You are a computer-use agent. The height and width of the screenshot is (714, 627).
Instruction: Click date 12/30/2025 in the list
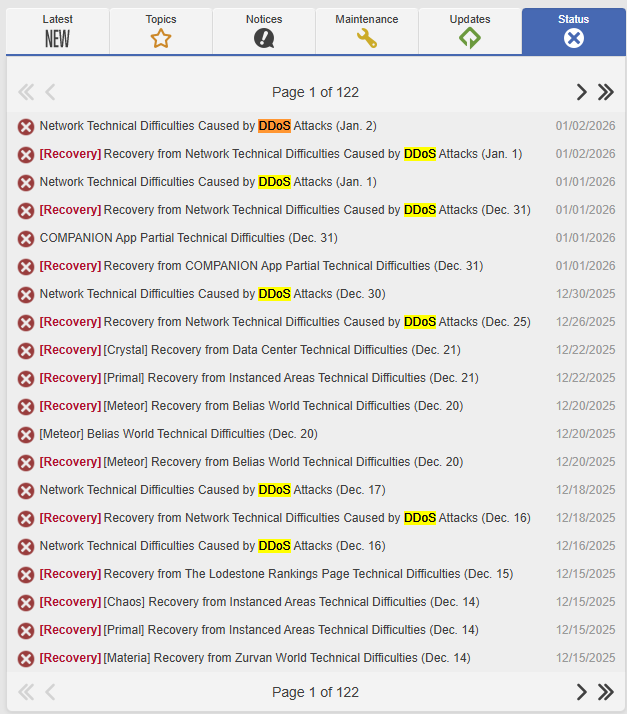pos(586,294)
